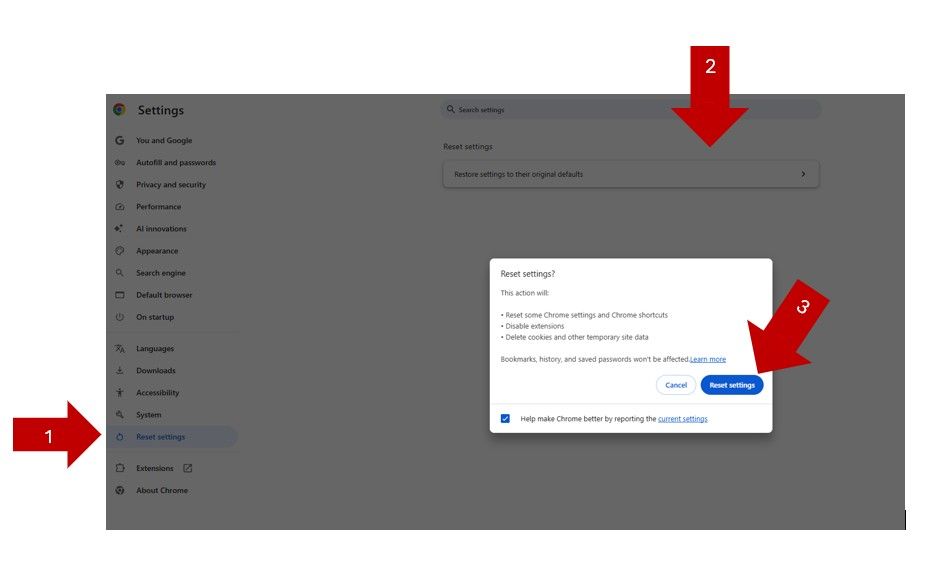Viewport: 946px width, 585px height.
Task: Click the Reset settings clock icon
Action: click(119, 437)
